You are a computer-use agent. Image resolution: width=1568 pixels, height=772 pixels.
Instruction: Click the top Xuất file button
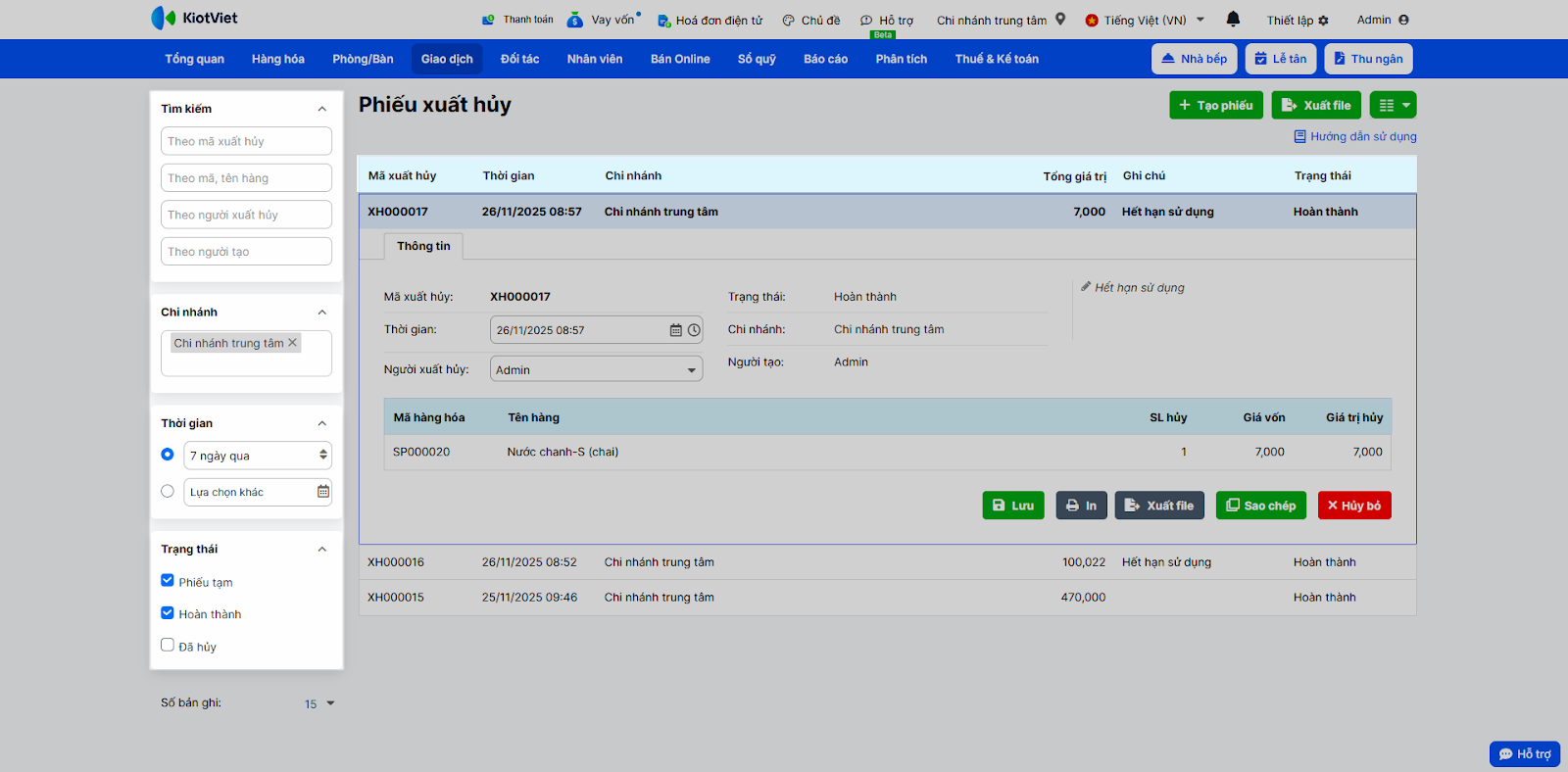pyautogui.click(x=1316, y=105)
